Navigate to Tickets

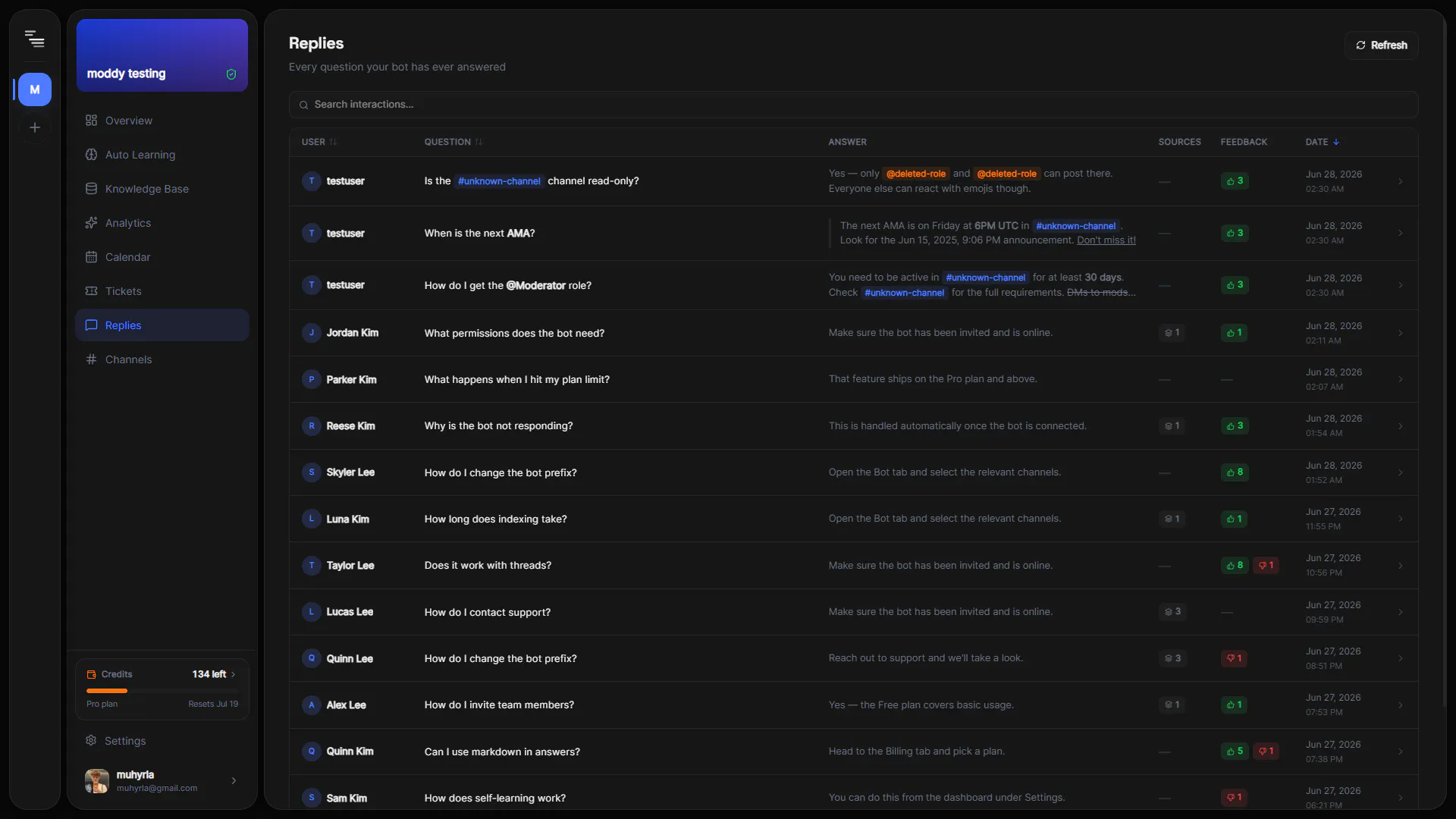click(x=162, y=291)
